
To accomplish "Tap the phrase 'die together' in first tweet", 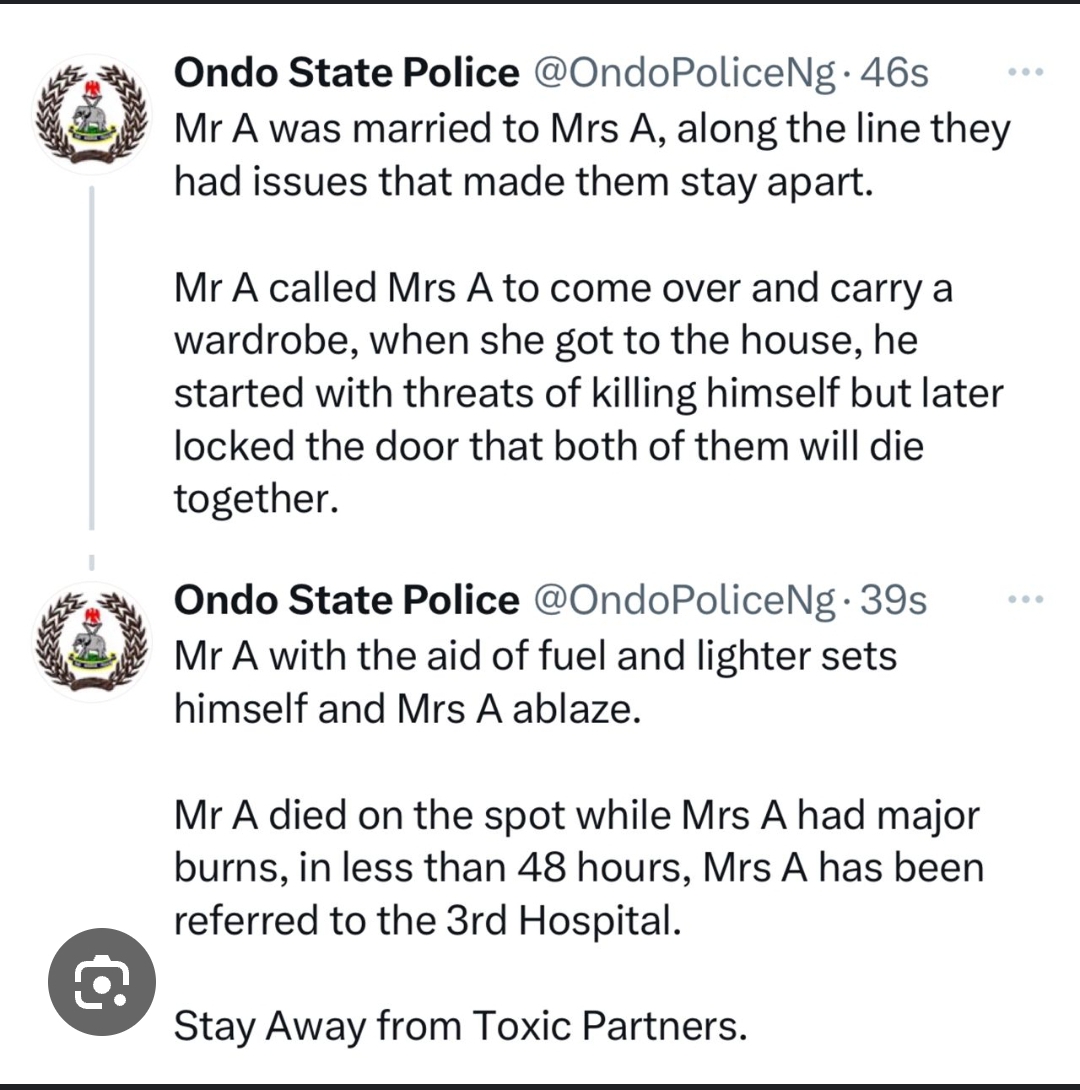I will (880, 446).
